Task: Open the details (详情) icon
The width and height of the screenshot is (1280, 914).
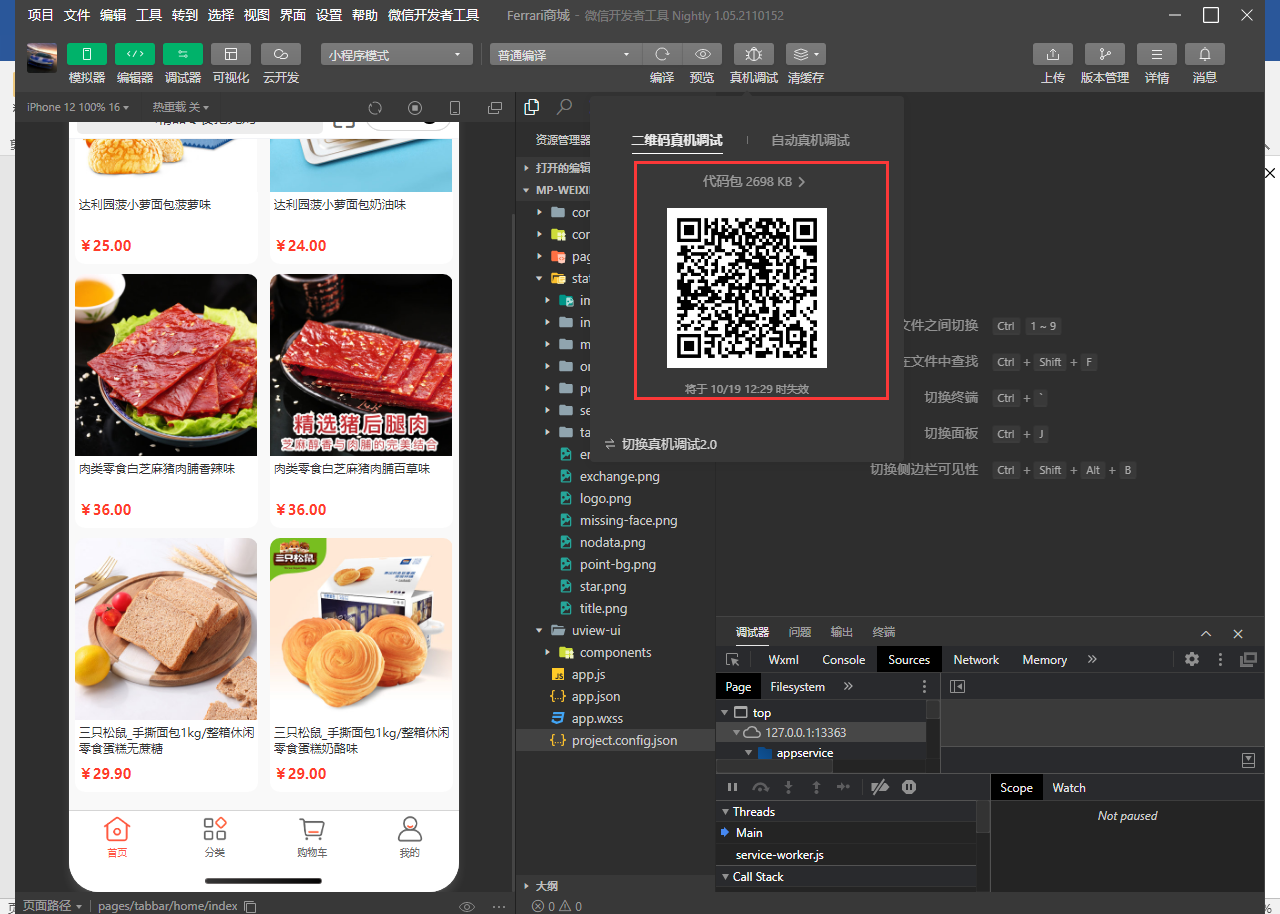Action: (x=1157, y=54)
